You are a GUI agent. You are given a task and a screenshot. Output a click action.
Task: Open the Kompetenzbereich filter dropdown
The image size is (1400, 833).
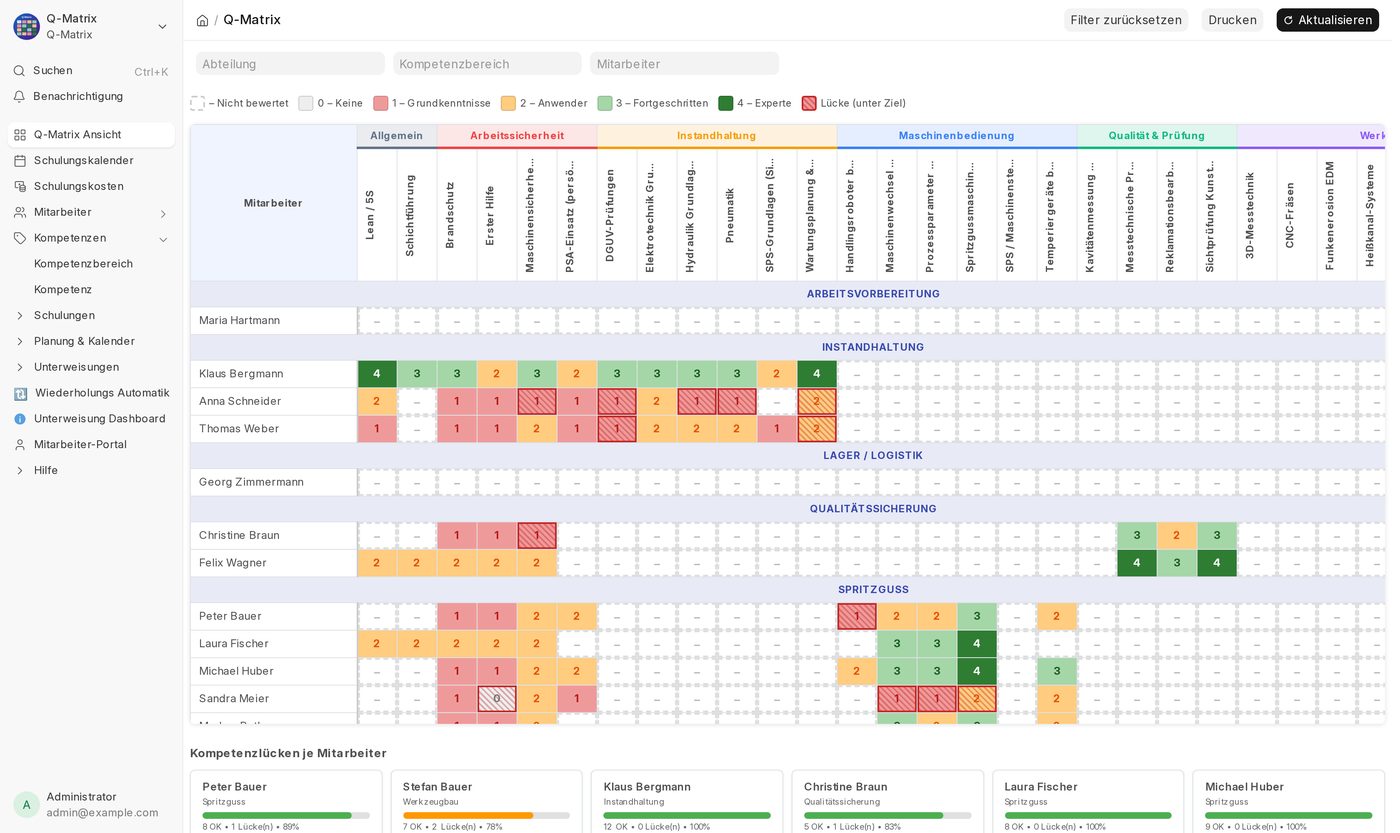click(x=487, y=64)
